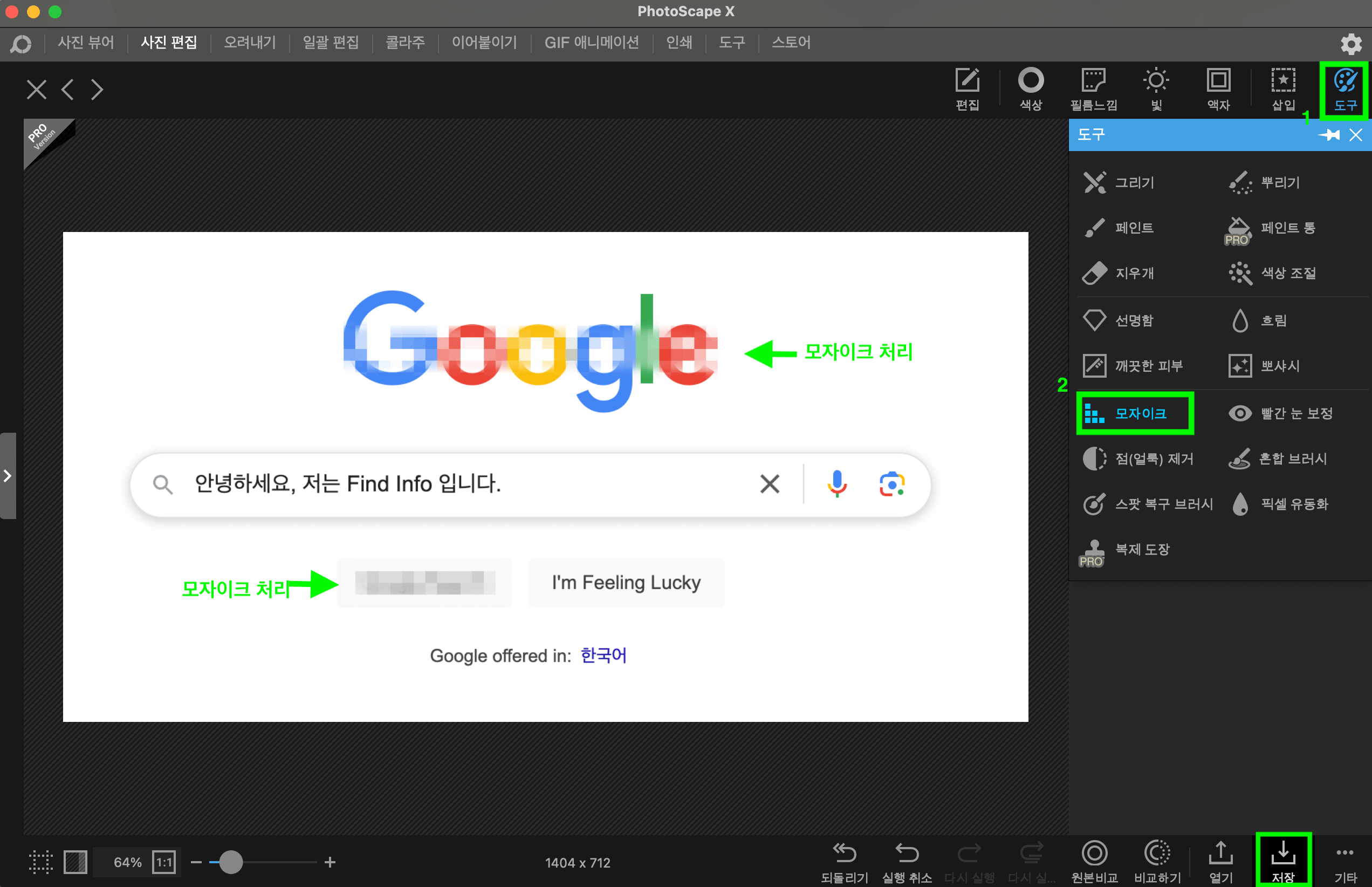
Task: Close the 도구 panel with X
Action: (1357, 135)
